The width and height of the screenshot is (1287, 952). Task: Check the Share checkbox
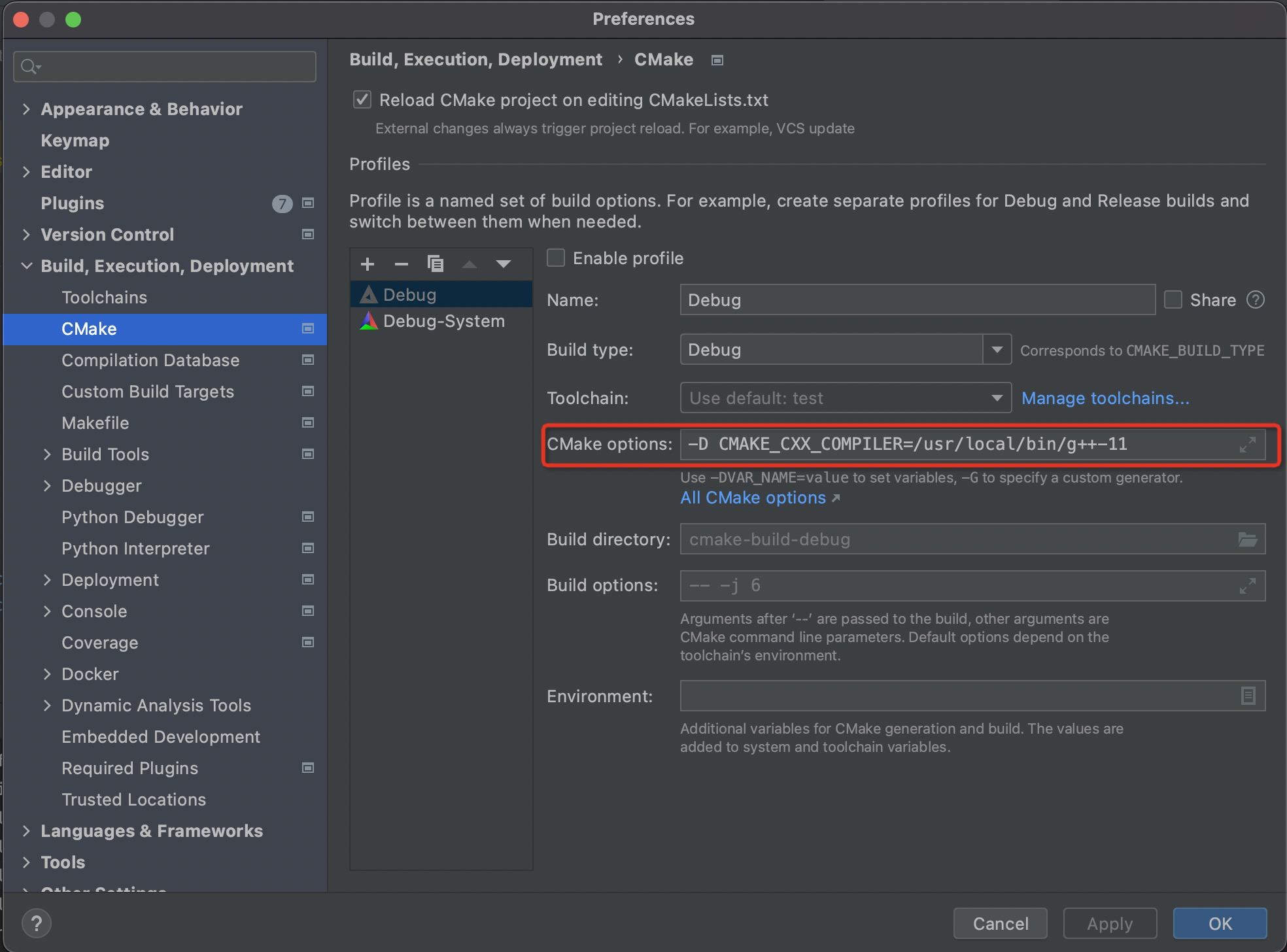tap(1173, 300)
